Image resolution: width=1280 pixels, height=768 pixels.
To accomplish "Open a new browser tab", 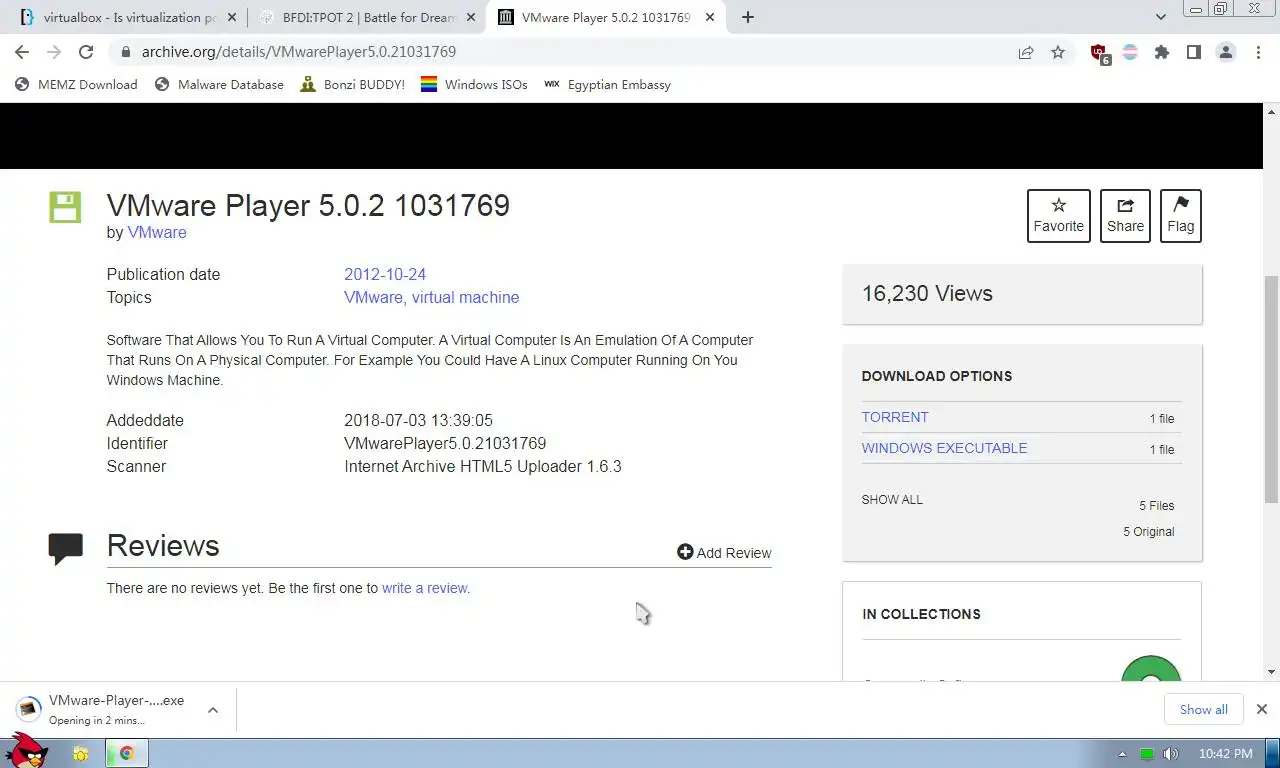I will click(748, 17).
